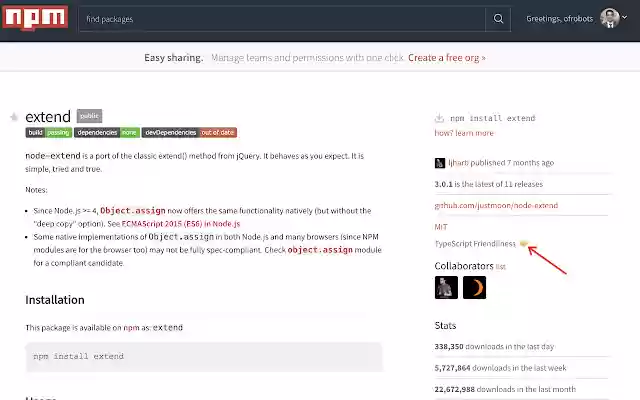Screen dimensions: 640x400
Task: Open ljharb publisher avatar
Action: point(440,163)
